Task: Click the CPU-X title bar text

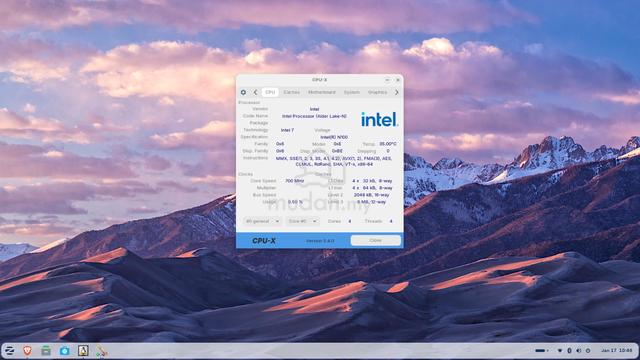Action: [x=319, y=80]
